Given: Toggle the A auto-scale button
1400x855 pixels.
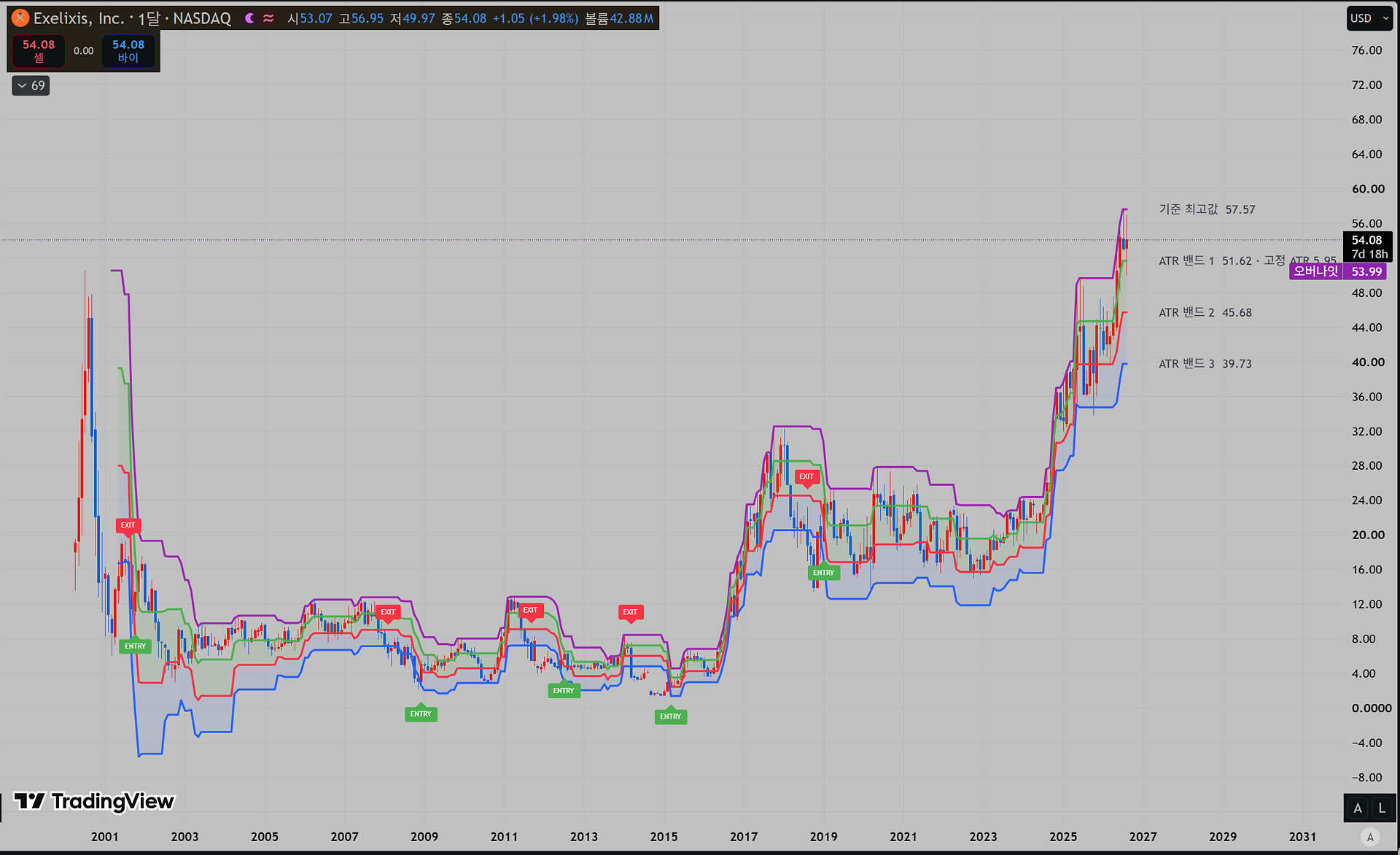Looking at the screenshot, I should click(x=1358, y=808).
